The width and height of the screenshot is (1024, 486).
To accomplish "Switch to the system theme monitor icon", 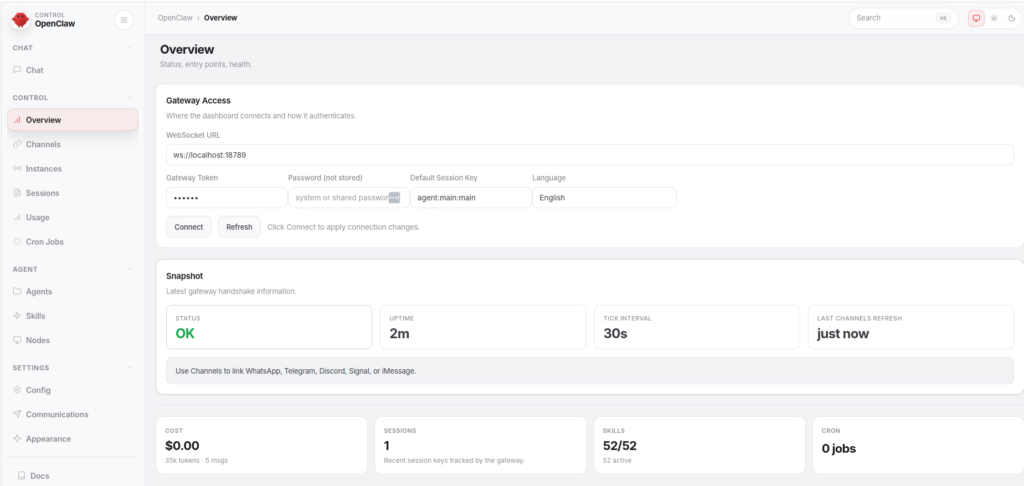I will pos(976,18).
